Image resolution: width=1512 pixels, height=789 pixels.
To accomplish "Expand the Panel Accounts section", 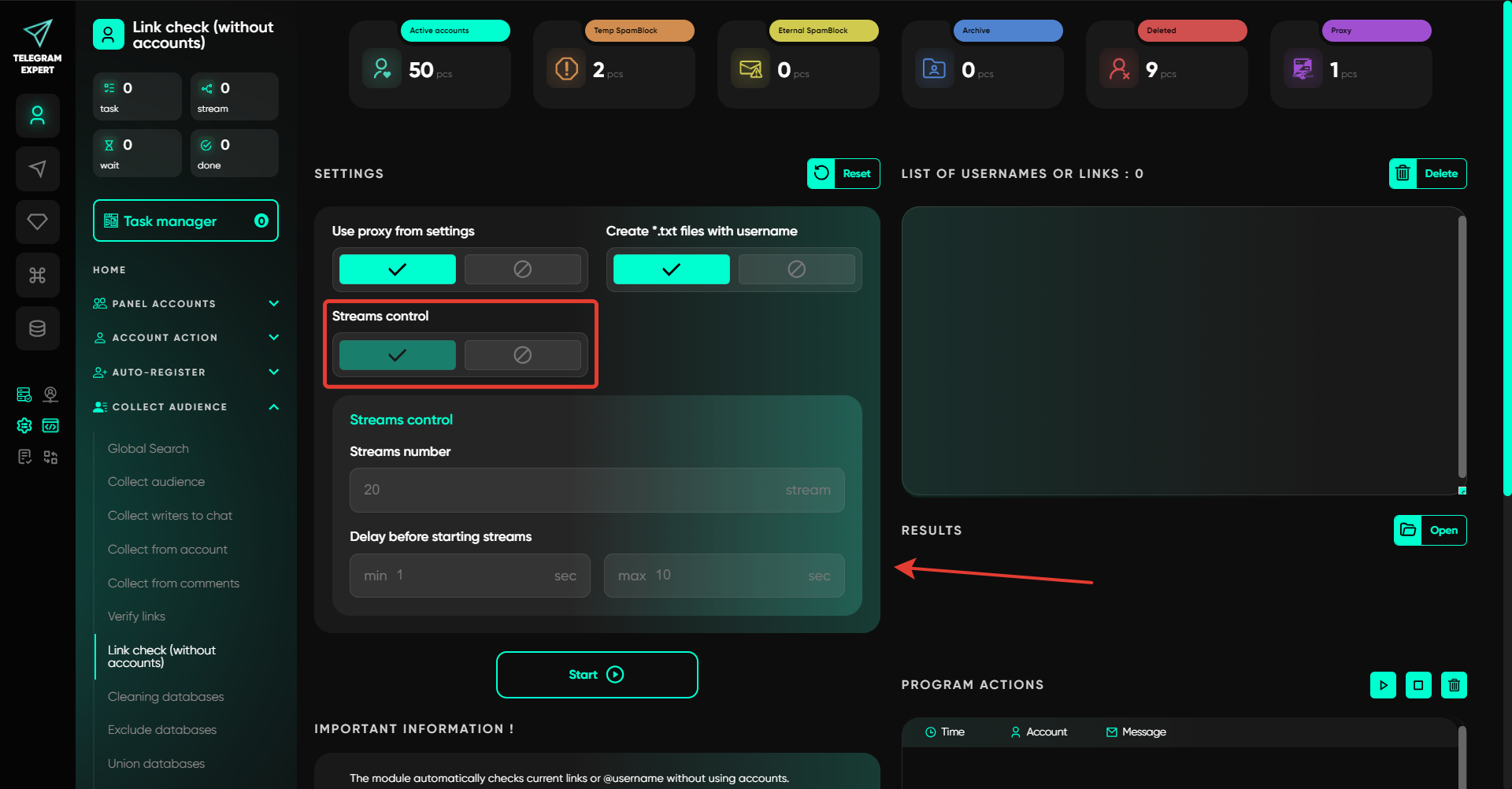I will [x=273, y=303].
